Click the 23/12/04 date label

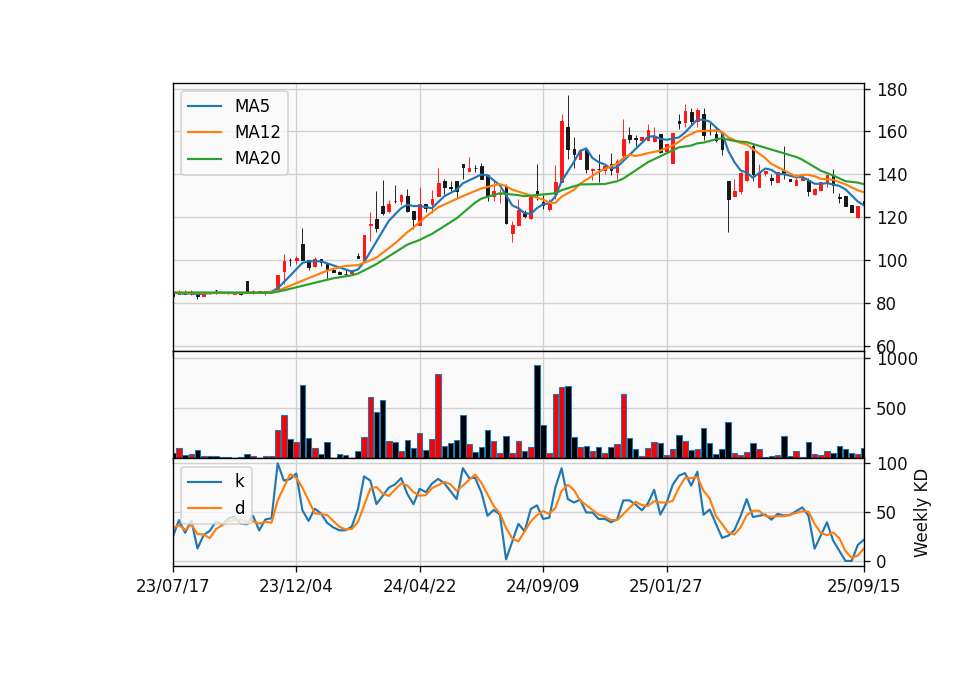tap(296, 586)
